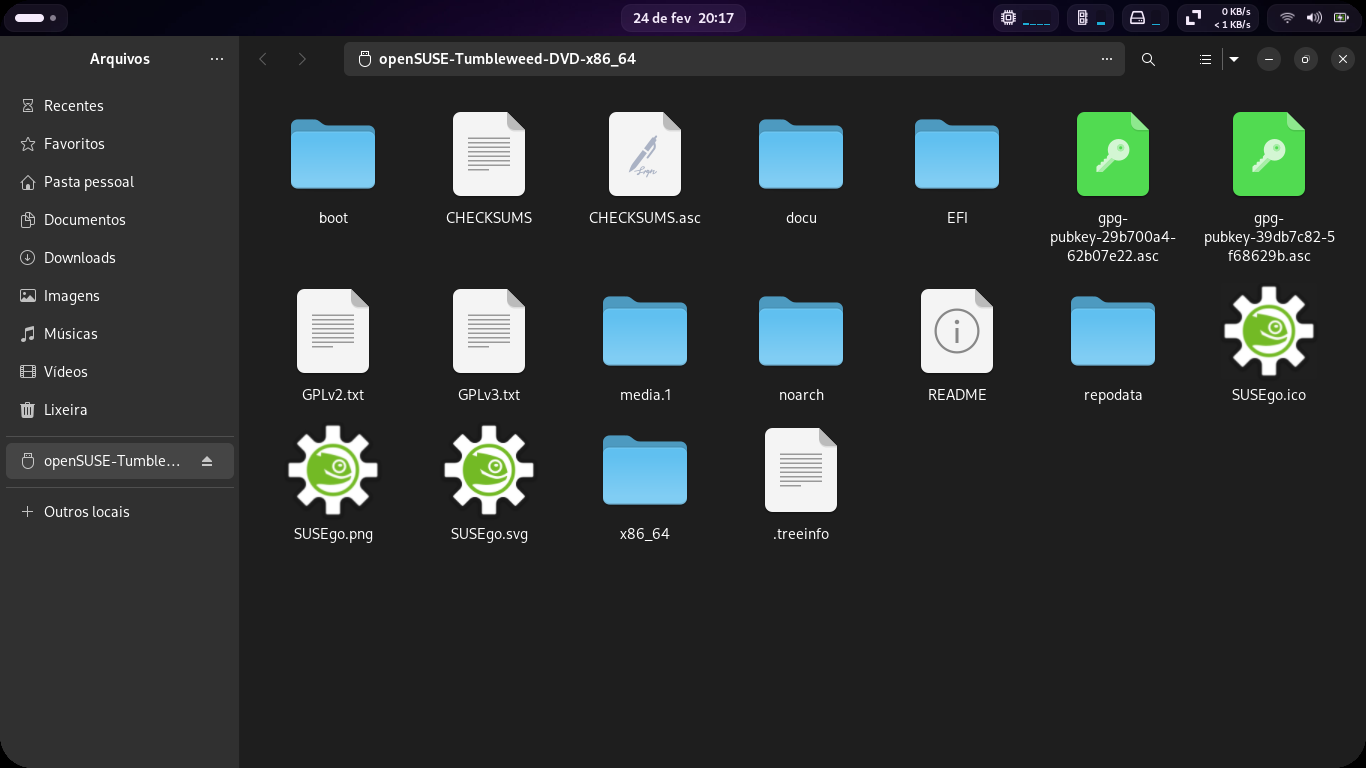The image size is (1366, 768).
Task: Select the .treeinfo file icon
Action: click(801, 470)
